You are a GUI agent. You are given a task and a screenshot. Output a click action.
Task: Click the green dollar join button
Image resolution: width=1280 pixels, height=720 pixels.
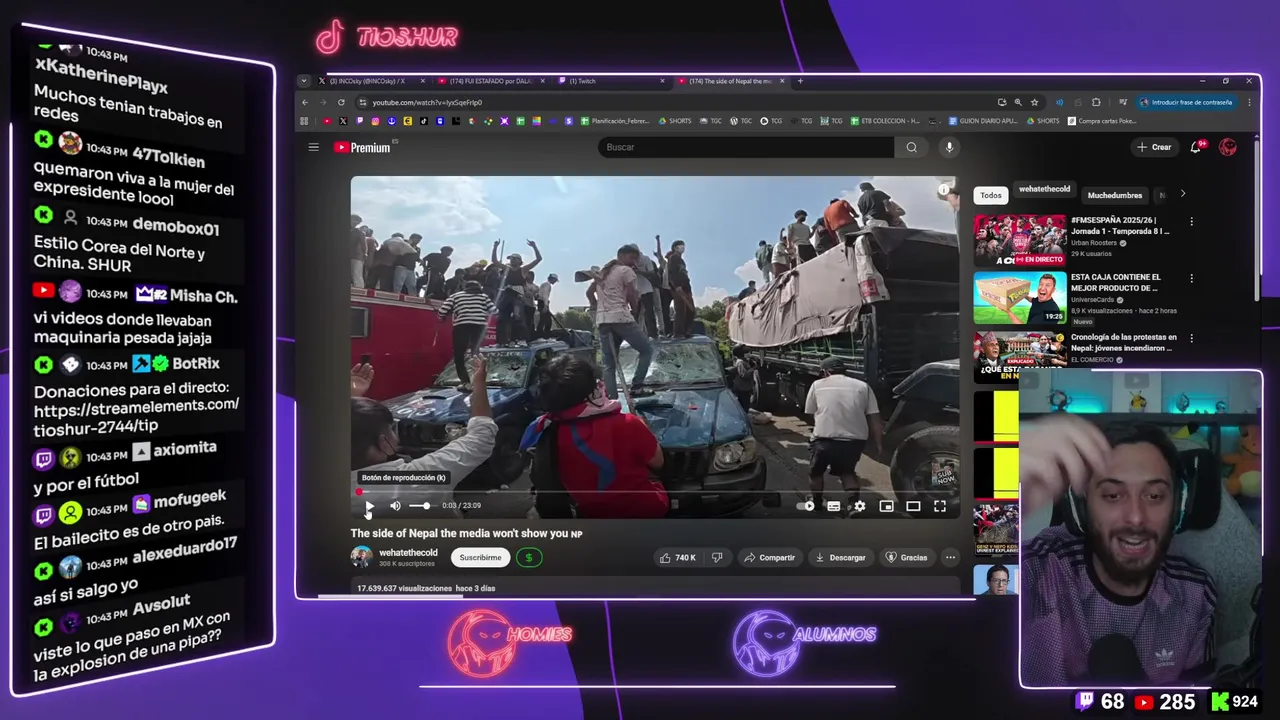(529, 557)
